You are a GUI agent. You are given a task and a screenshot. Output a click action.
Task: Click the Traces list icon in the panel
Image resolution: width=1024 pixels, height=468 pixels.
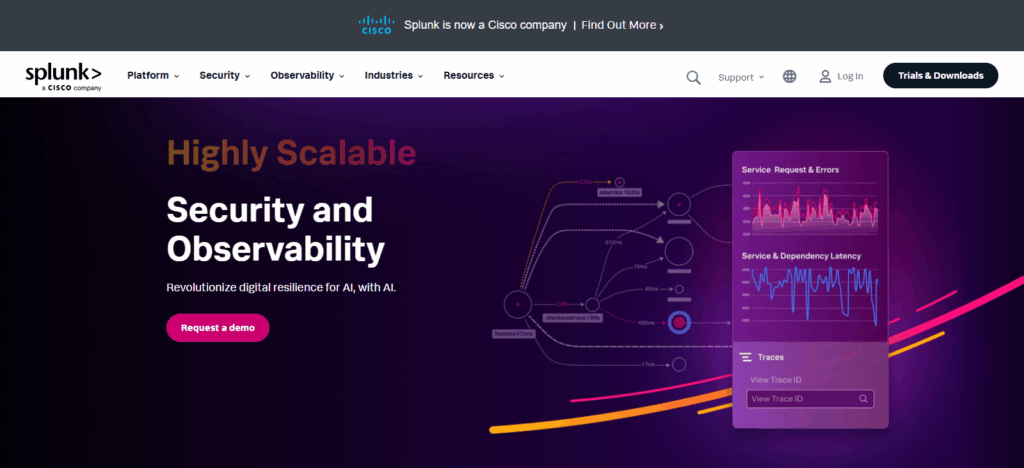[745, 357]
